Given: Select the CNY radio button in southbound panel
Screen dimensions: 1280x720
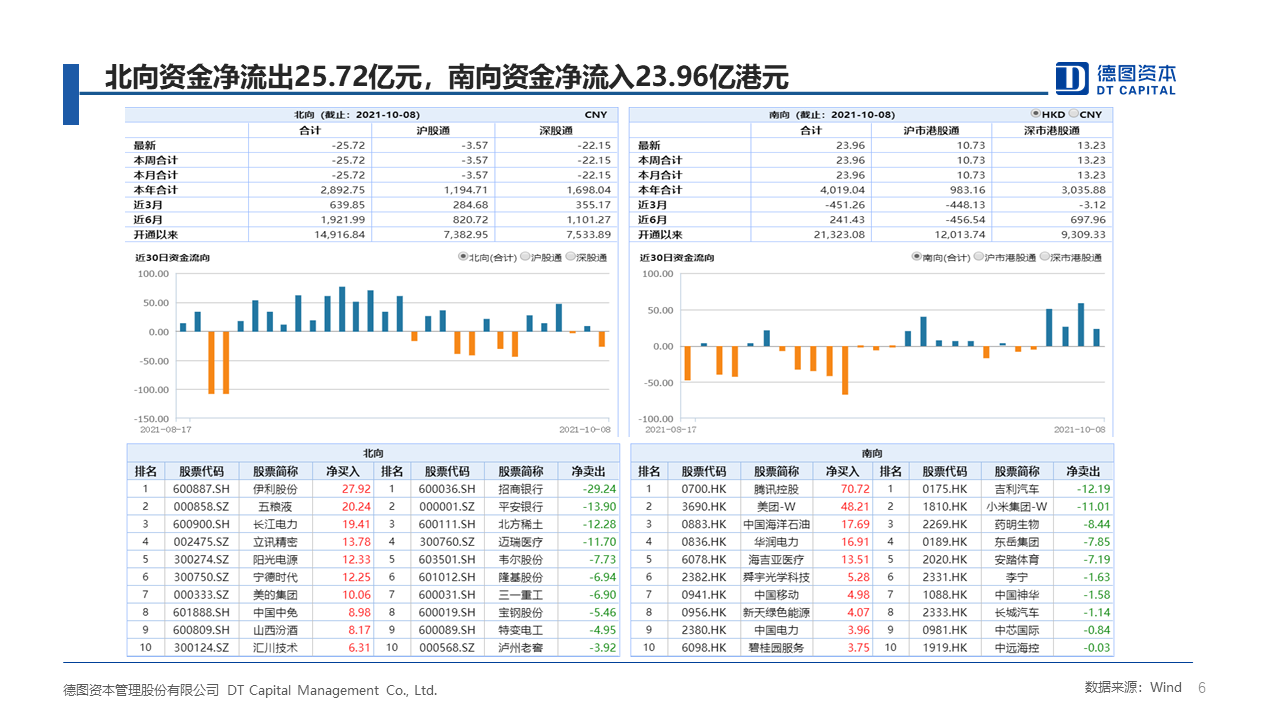Looking at the screenshot, I should (x=1074, y=114).
